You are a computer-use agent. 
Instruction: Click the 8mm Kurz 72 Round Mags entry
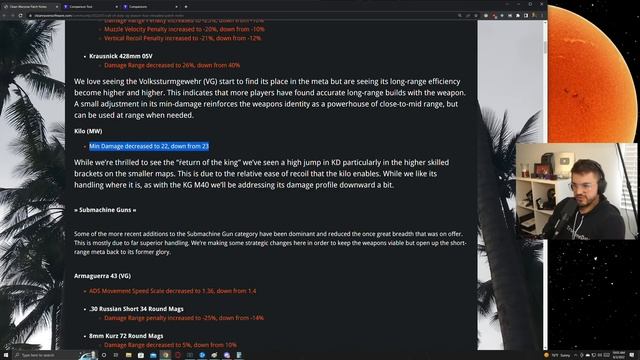pyautogui.click(x=126, y=336)
